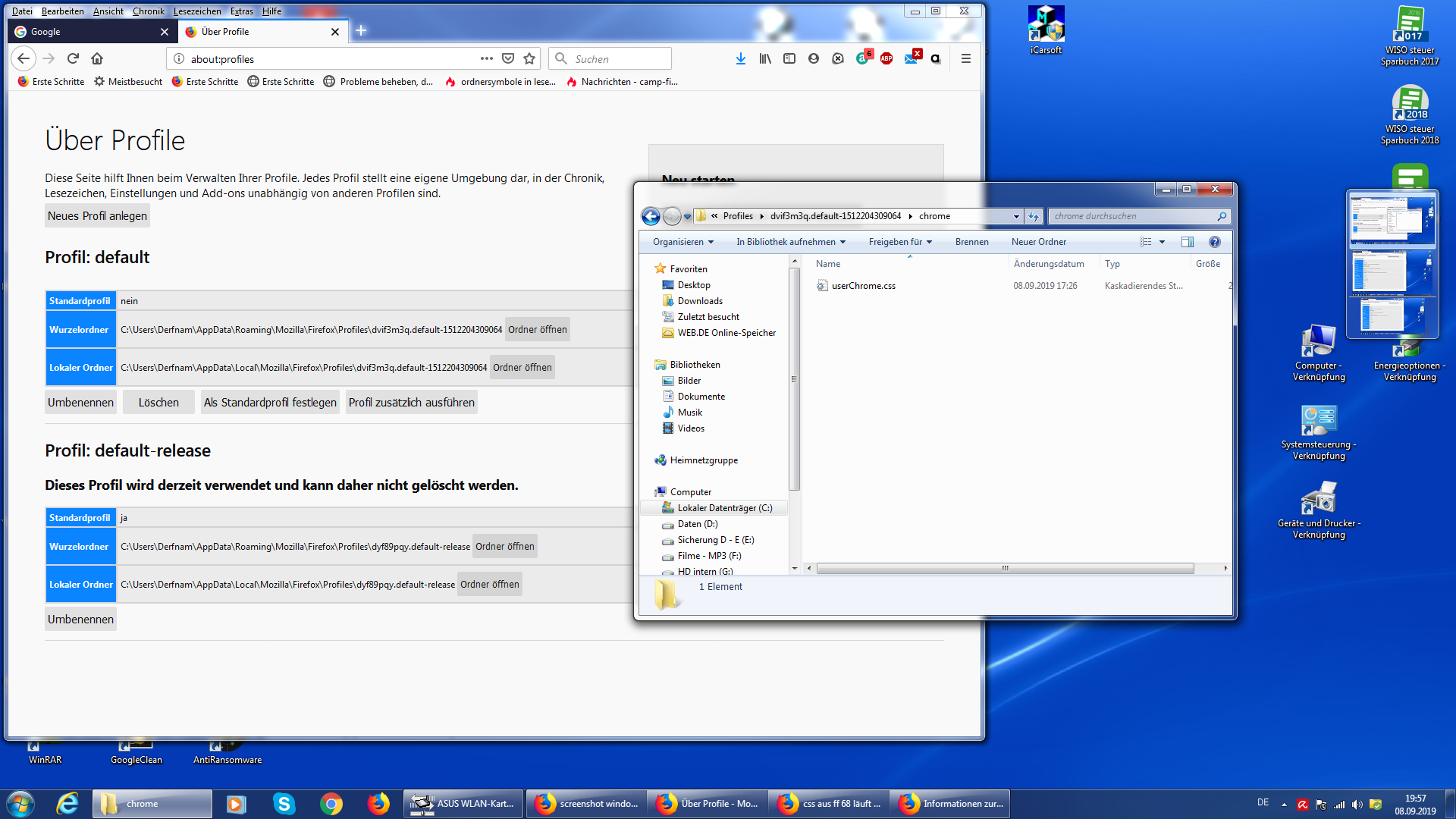Click the Adblock Plus ABP icon
The width and height of the screenshot is (1456, 819).
[x=886, y=58]
